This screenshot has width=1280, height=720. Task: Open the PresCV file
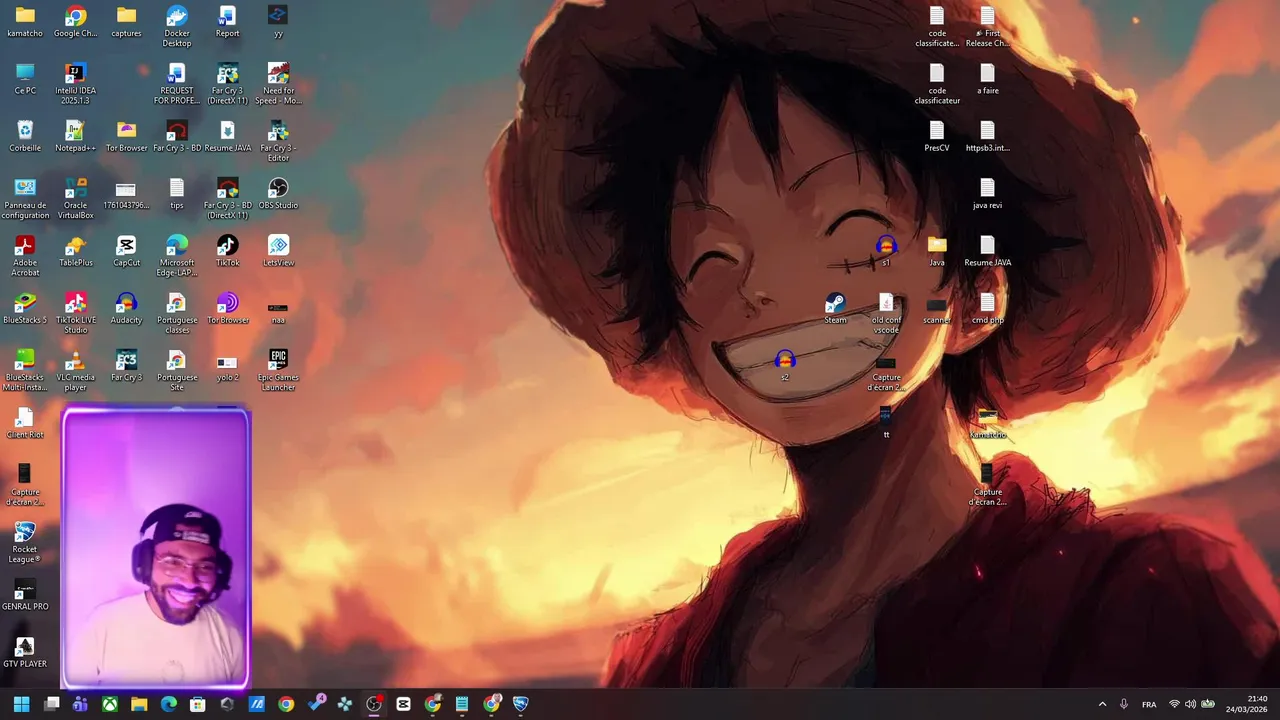(x=937, y=136)
